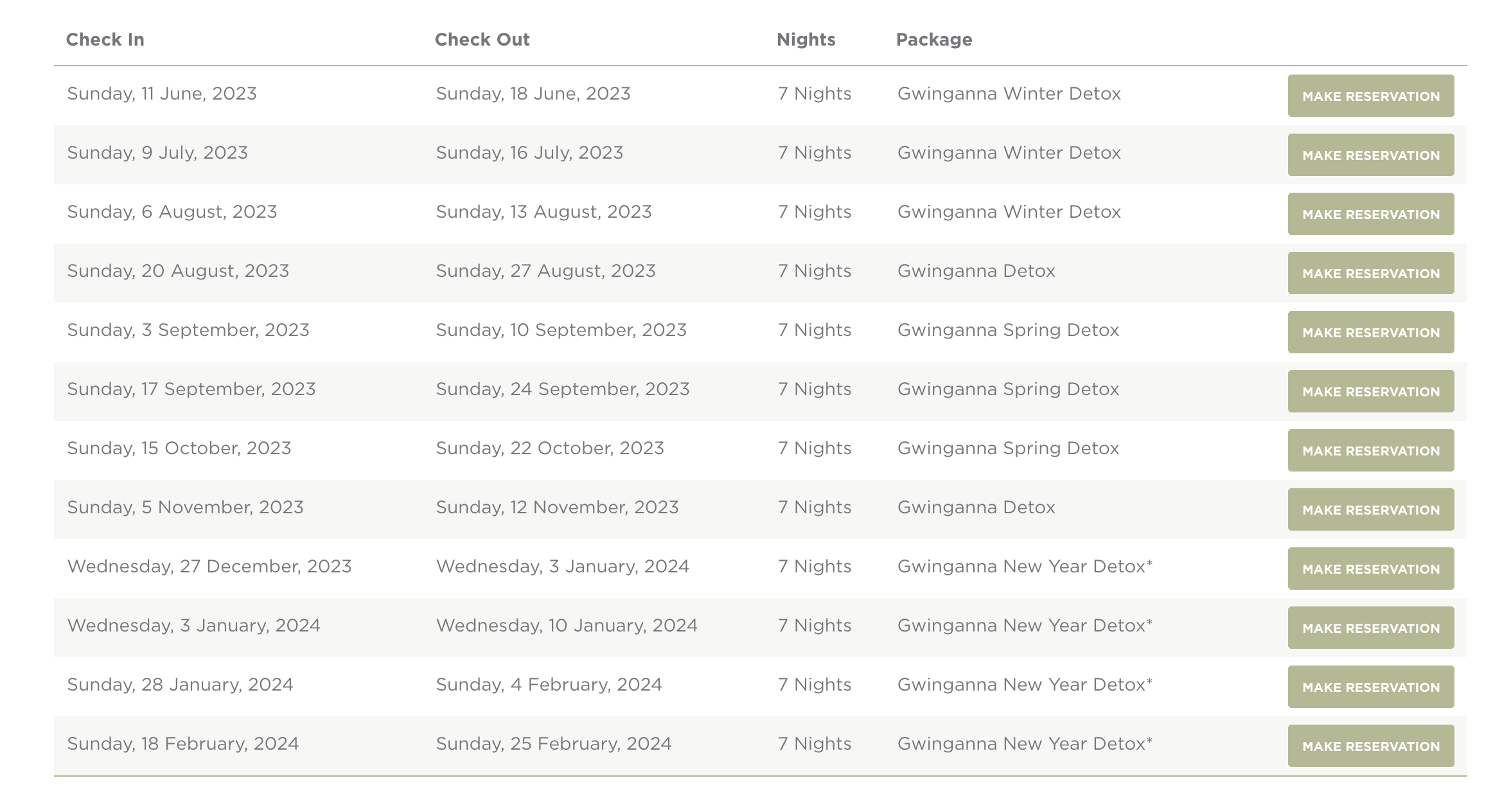The height and width of the screenshot is (812, 1502).
Task: Reserve the 15 October 2023 Spring Detox
Action: click(x=1370, y=450)
